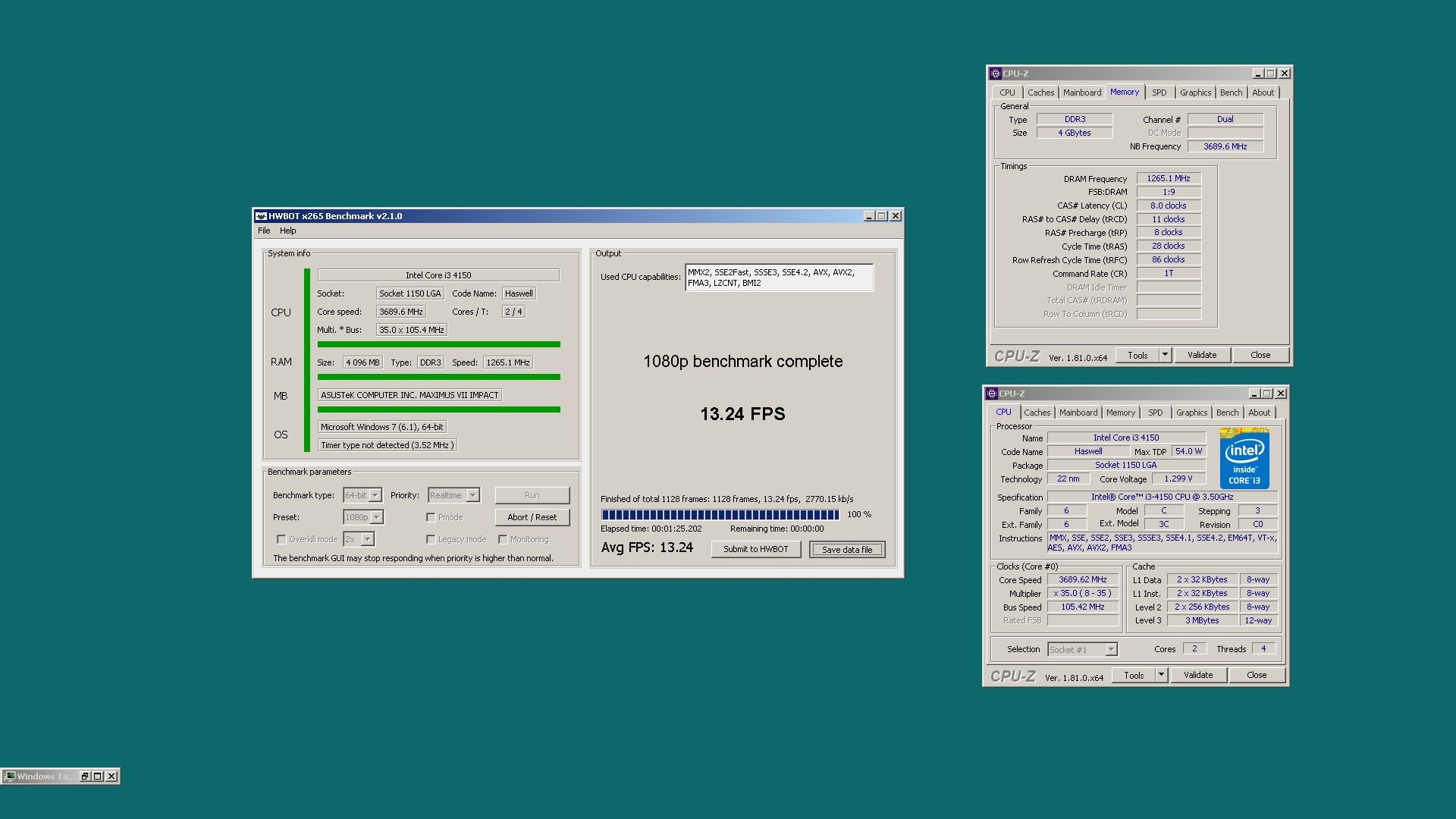Click the Multiplier x 35.0 value

[x=1083, y=593]
